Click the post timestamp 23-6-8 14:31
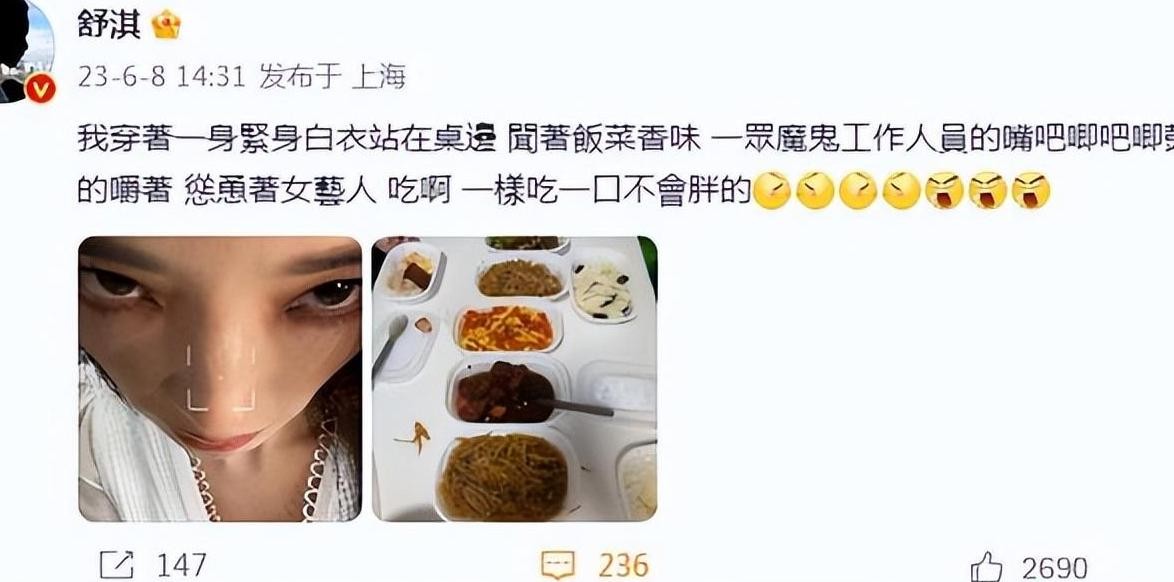This screenshot has height=582, width=1174. [162, 77]
